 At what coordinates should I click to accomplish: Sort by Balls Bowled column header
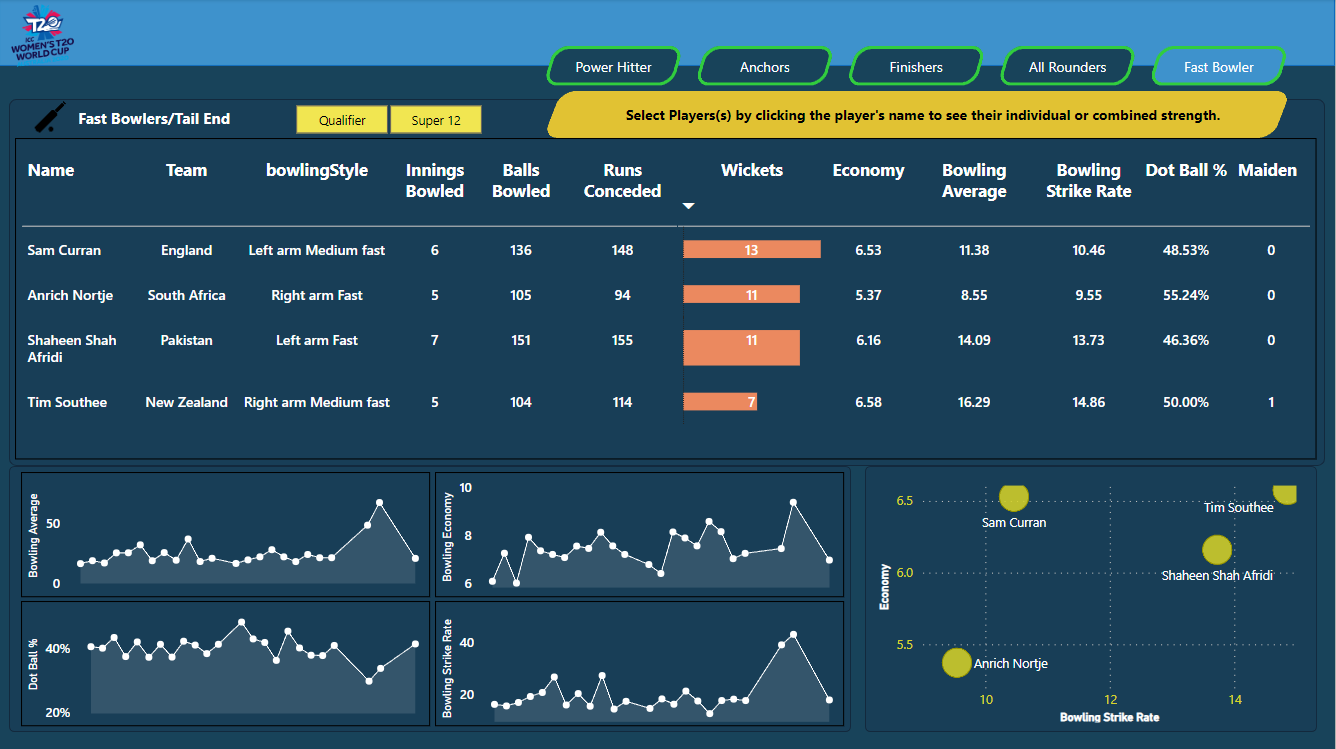tap(521, 180)
